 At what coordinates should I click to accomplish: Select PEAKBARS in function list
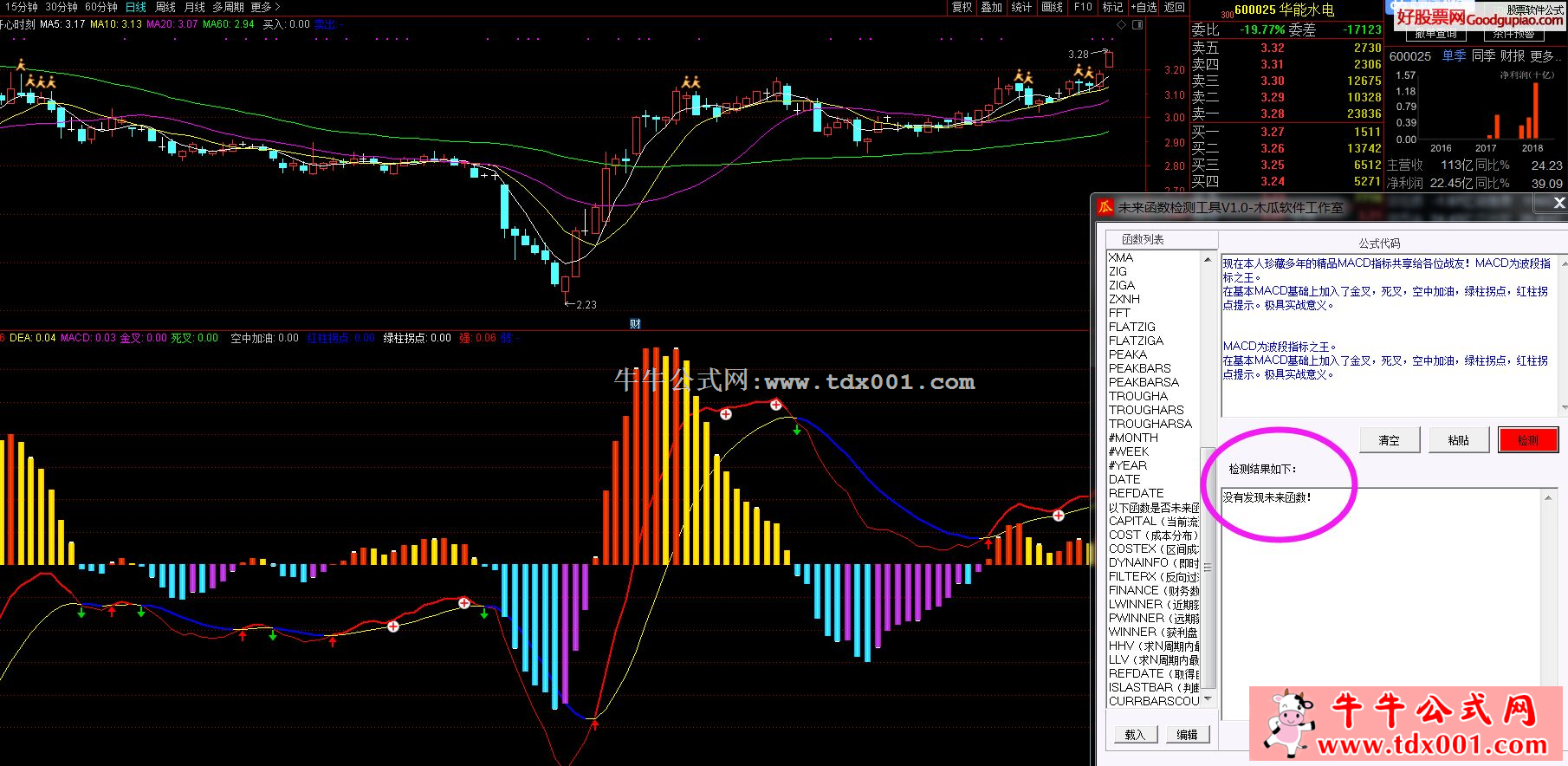[1140, 368]
